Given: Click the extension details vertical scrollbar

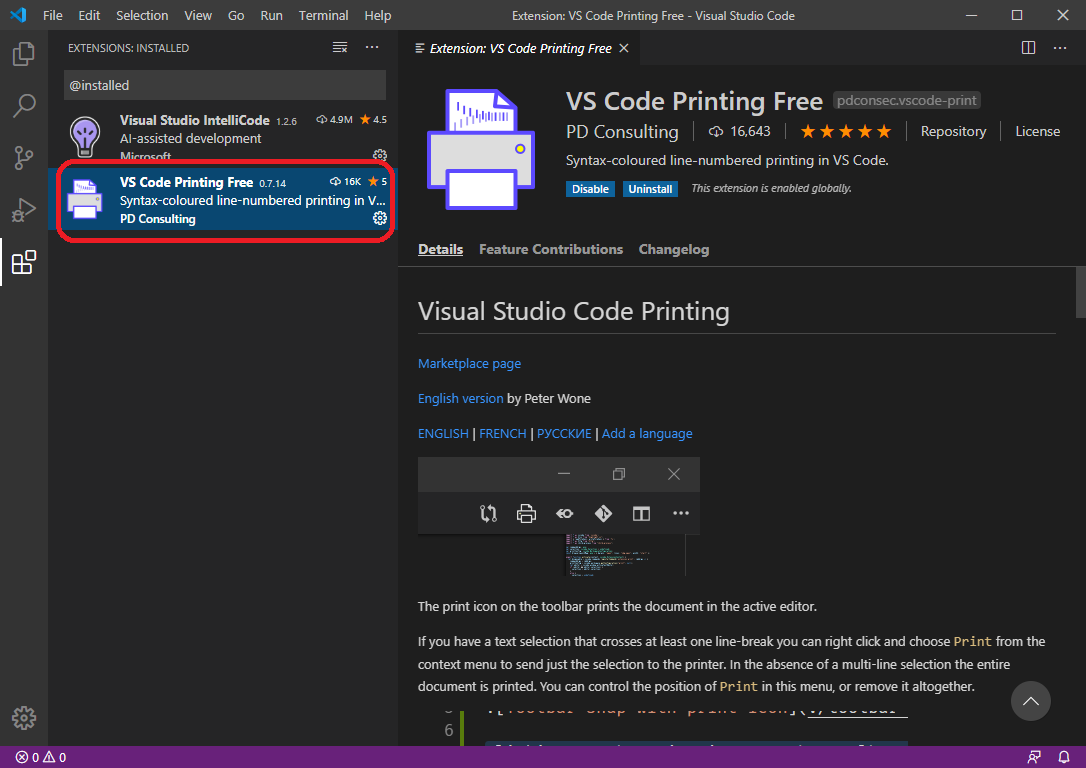Looking at the screenshot, I should tap(1080, 292).
